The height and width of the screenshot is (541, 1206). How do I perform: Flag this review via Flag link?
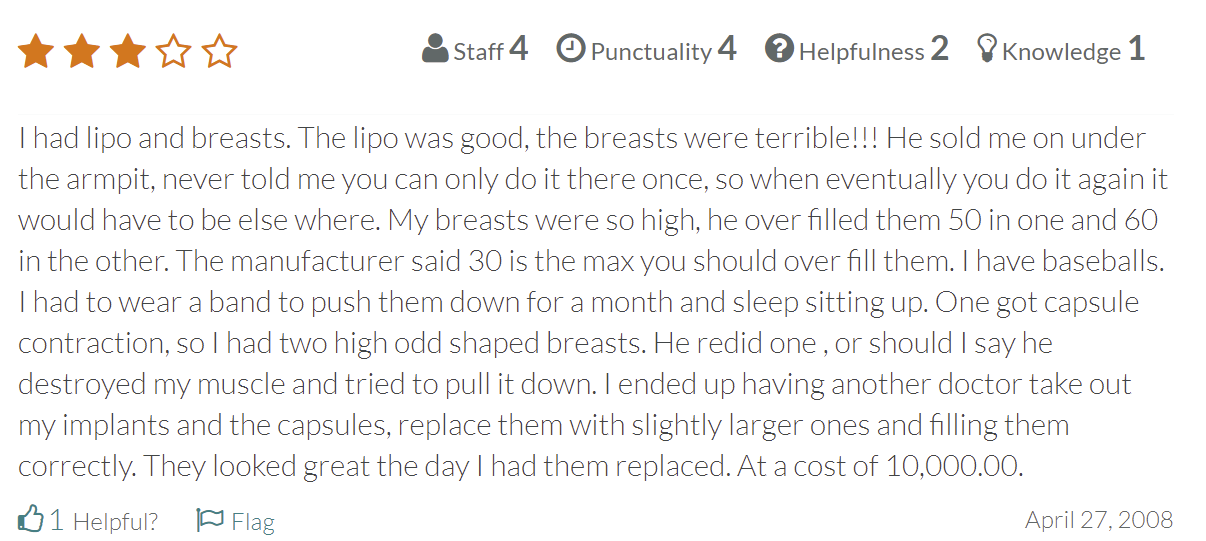(252, 521)
